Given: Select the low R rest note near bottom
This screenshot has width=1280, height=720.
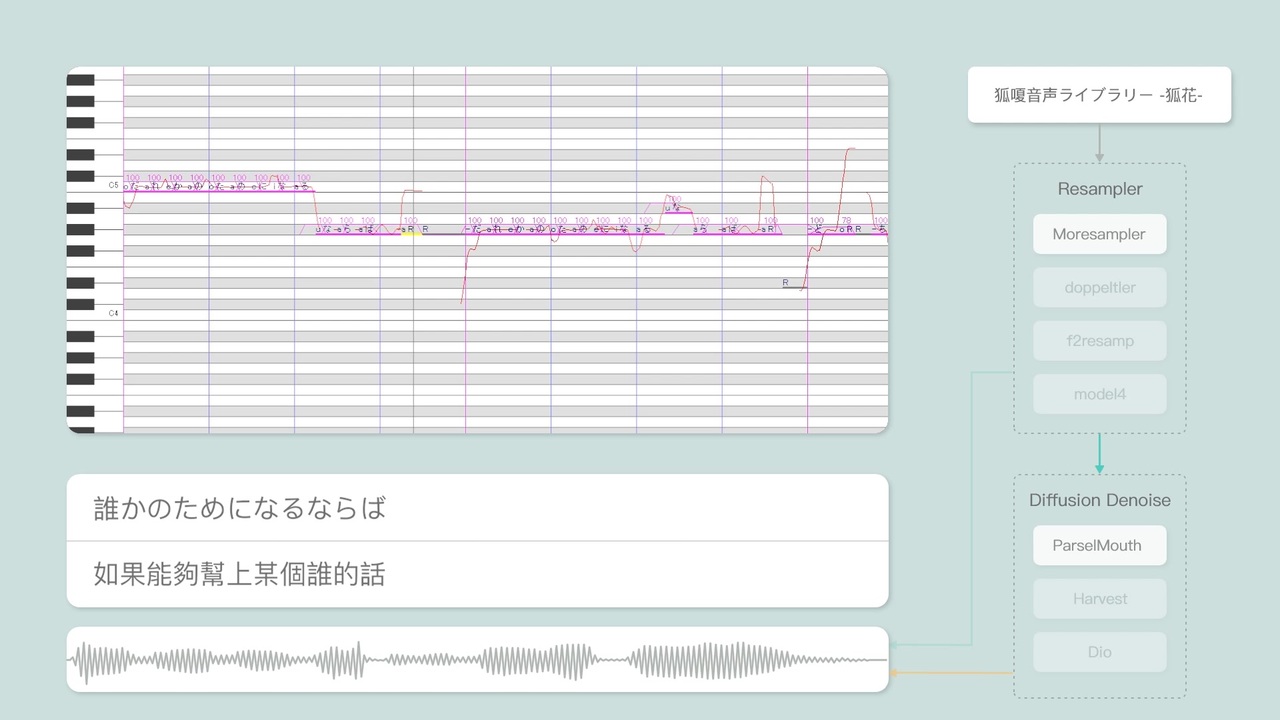Looking at the screenshot, I should (793, 286).
